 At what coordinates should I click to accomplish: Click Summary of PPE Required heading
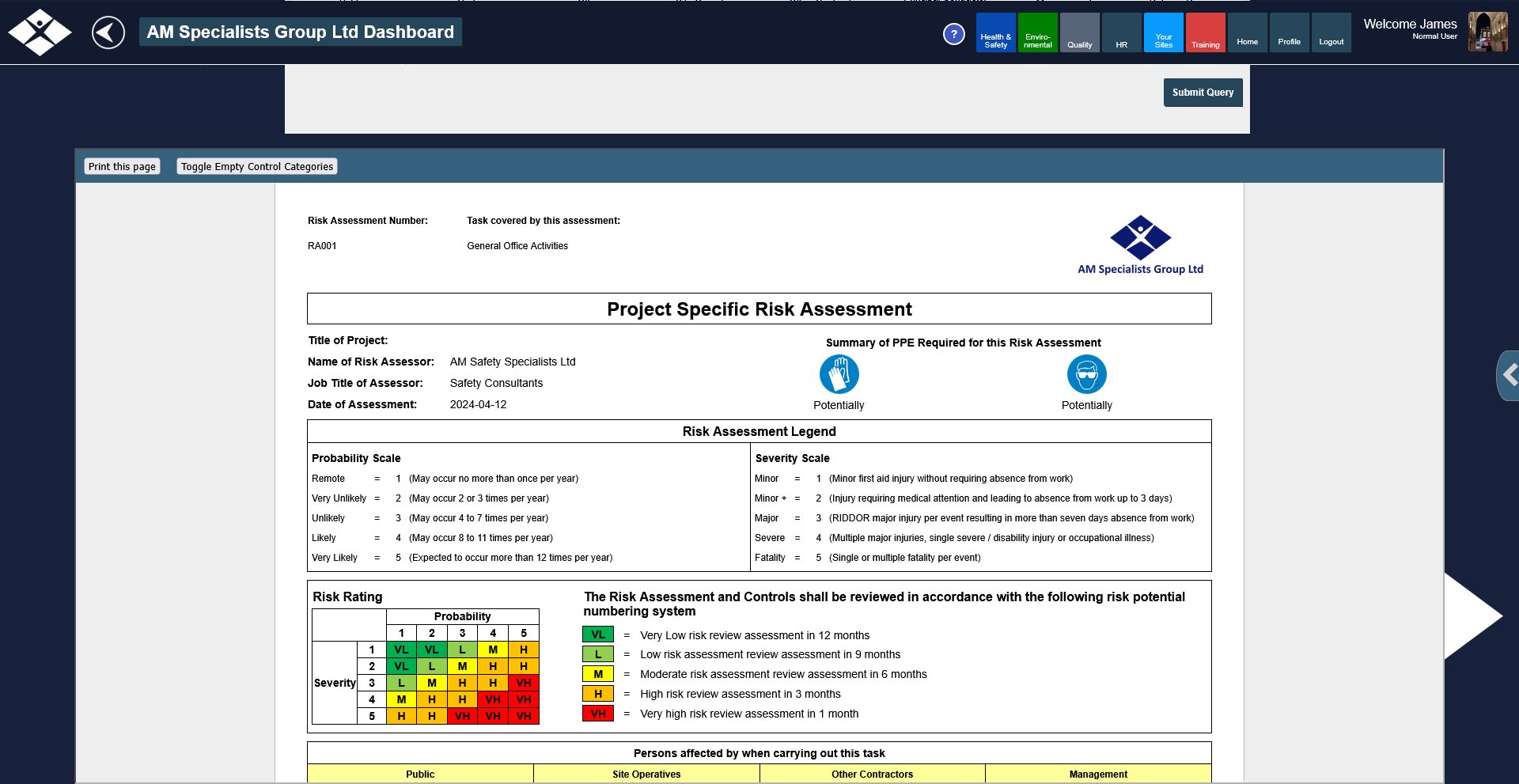(964, 343)
